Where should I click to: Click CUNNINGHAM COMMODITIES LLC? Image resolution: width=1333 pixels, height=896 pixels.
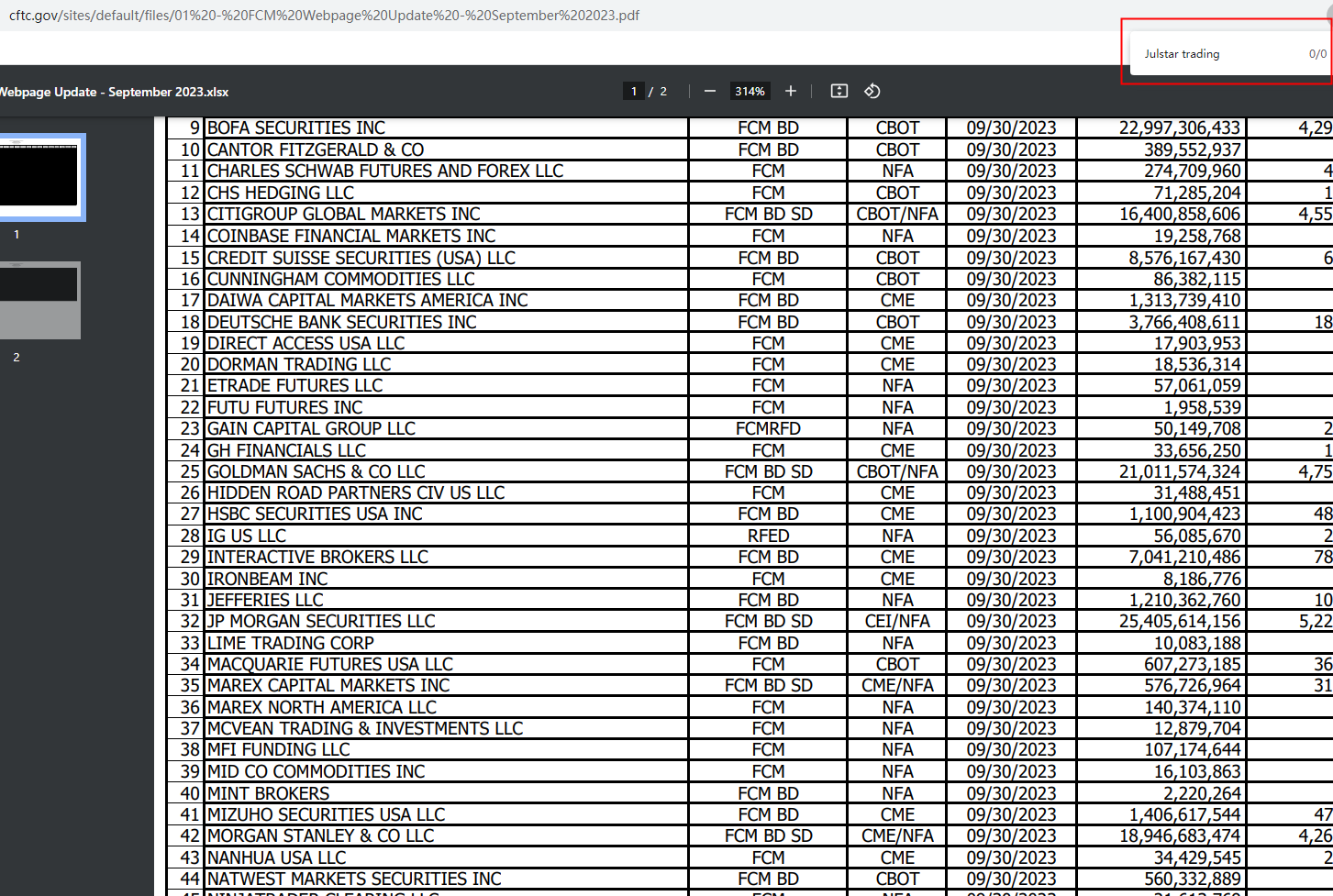341,279
